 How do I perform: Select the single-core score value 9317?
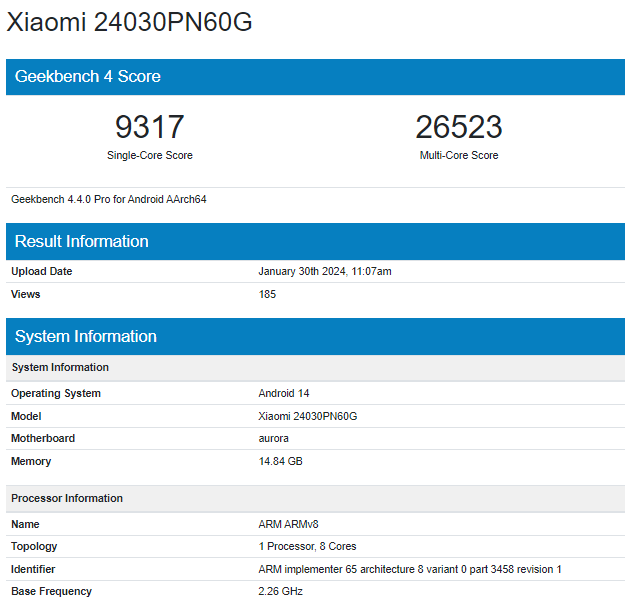pyautogui.click(x=150, y=127)
